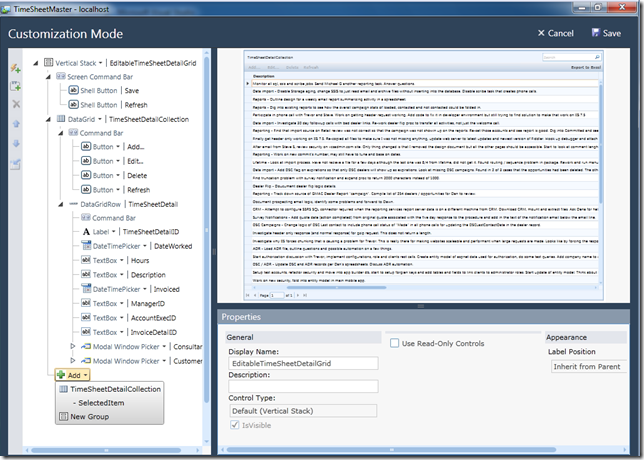Screen dimensions: 644x460
Task: Choose TimeSheetDetailCollection from Add menu
Action: (110, 389)
